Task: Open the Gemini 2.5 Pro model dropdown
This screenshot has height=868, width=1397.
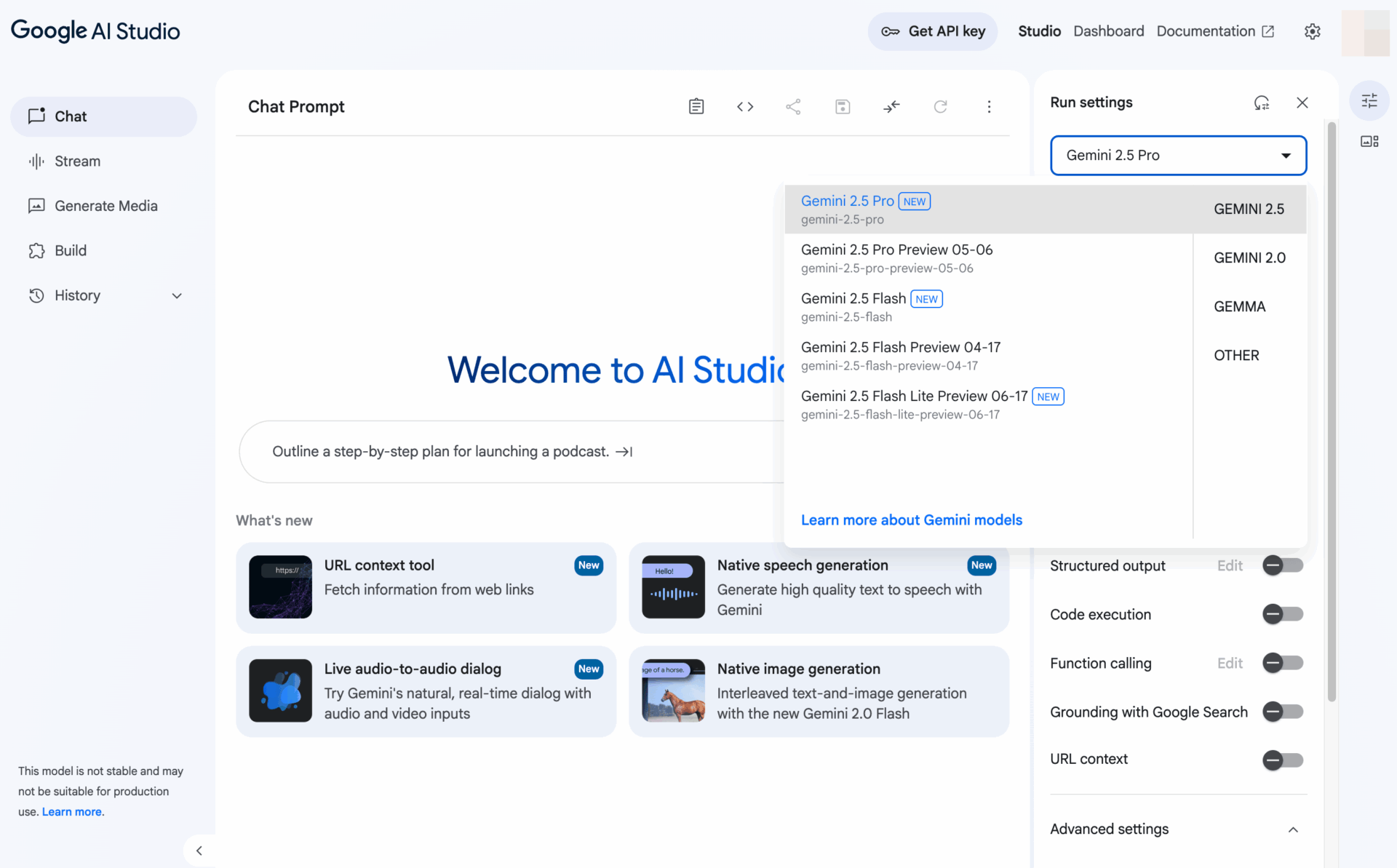Action: coord(1178,155)
